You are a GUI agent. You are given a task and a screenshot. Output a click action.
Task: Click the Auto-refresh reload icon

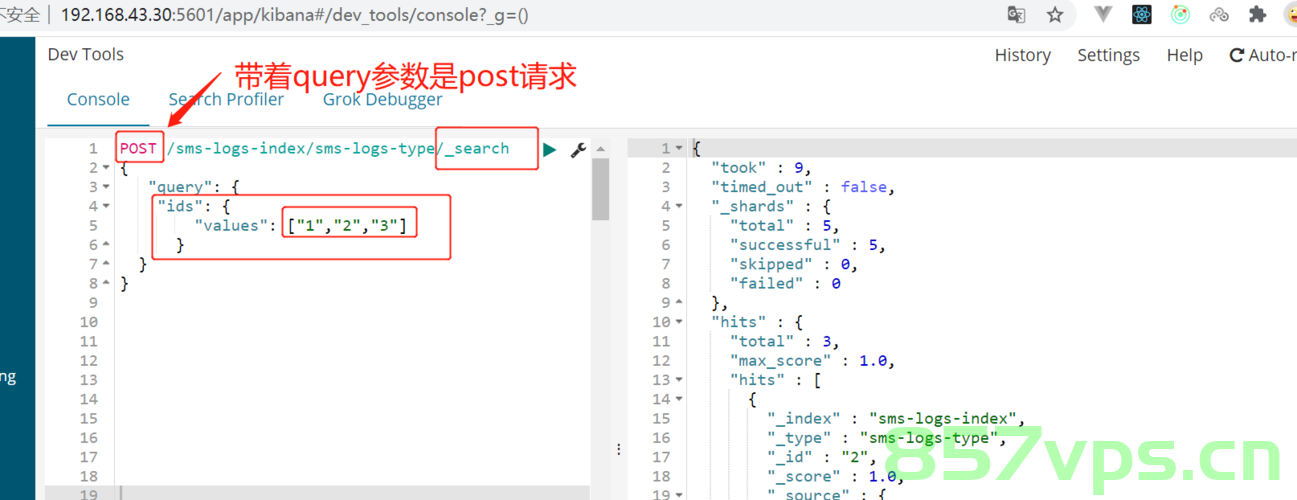click(1237, 56)
